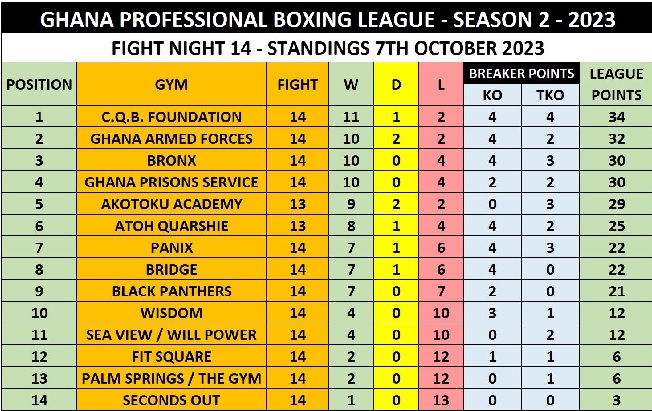Select the PALM SPRINGS / THE GYM cell
The height and width of the screenshot is (411, 652).
point(171,379)
